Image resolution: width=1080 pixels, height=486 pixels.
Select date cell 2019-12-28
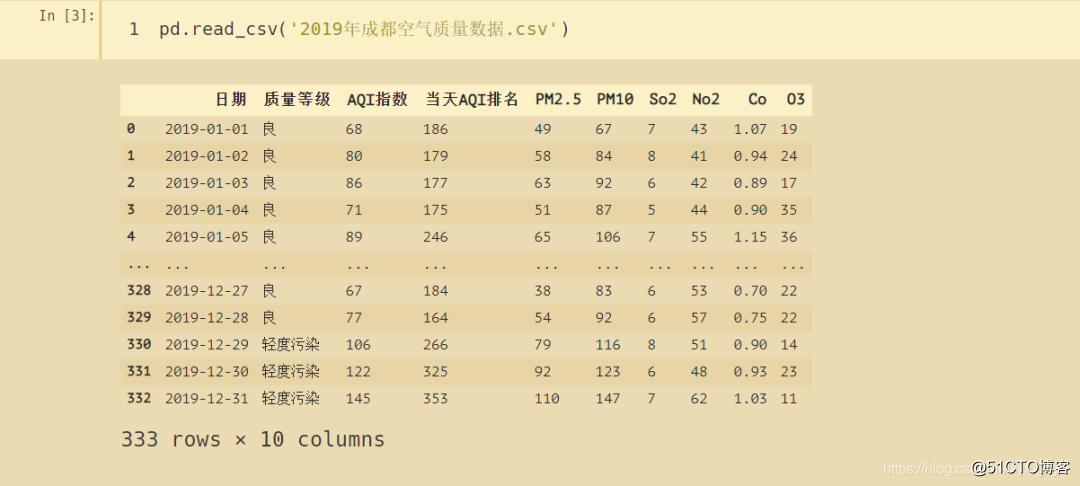pos(207,317)
